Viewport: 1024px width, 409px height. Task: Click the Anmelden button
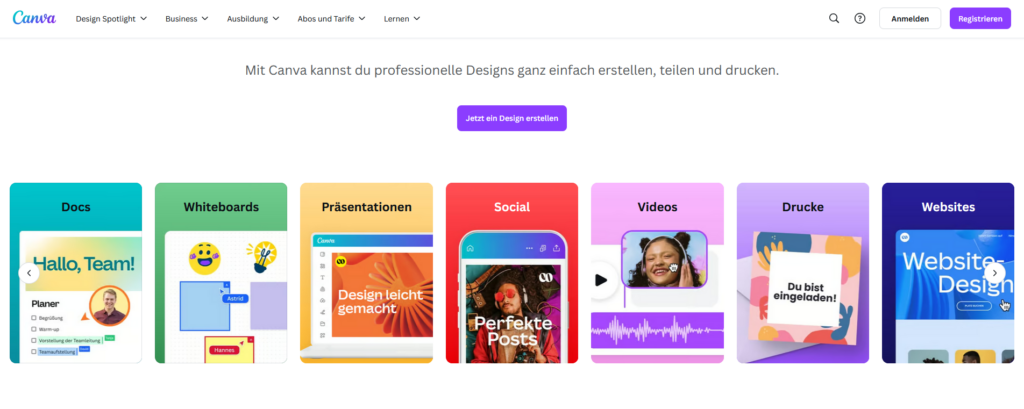tap(910, 18)
